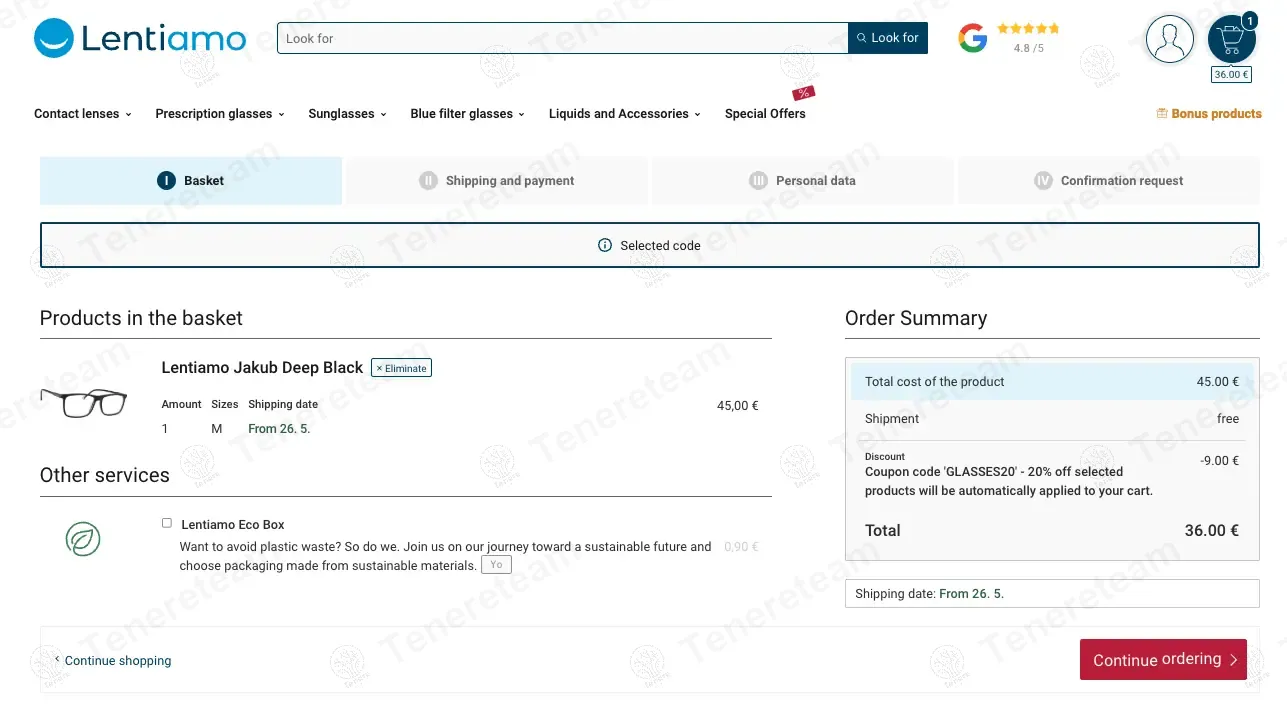Tick the Lentiamo Eco Box checkbox
This screenshot has height=711, width=1287.
pyautogui.click(x=167, y=523)
